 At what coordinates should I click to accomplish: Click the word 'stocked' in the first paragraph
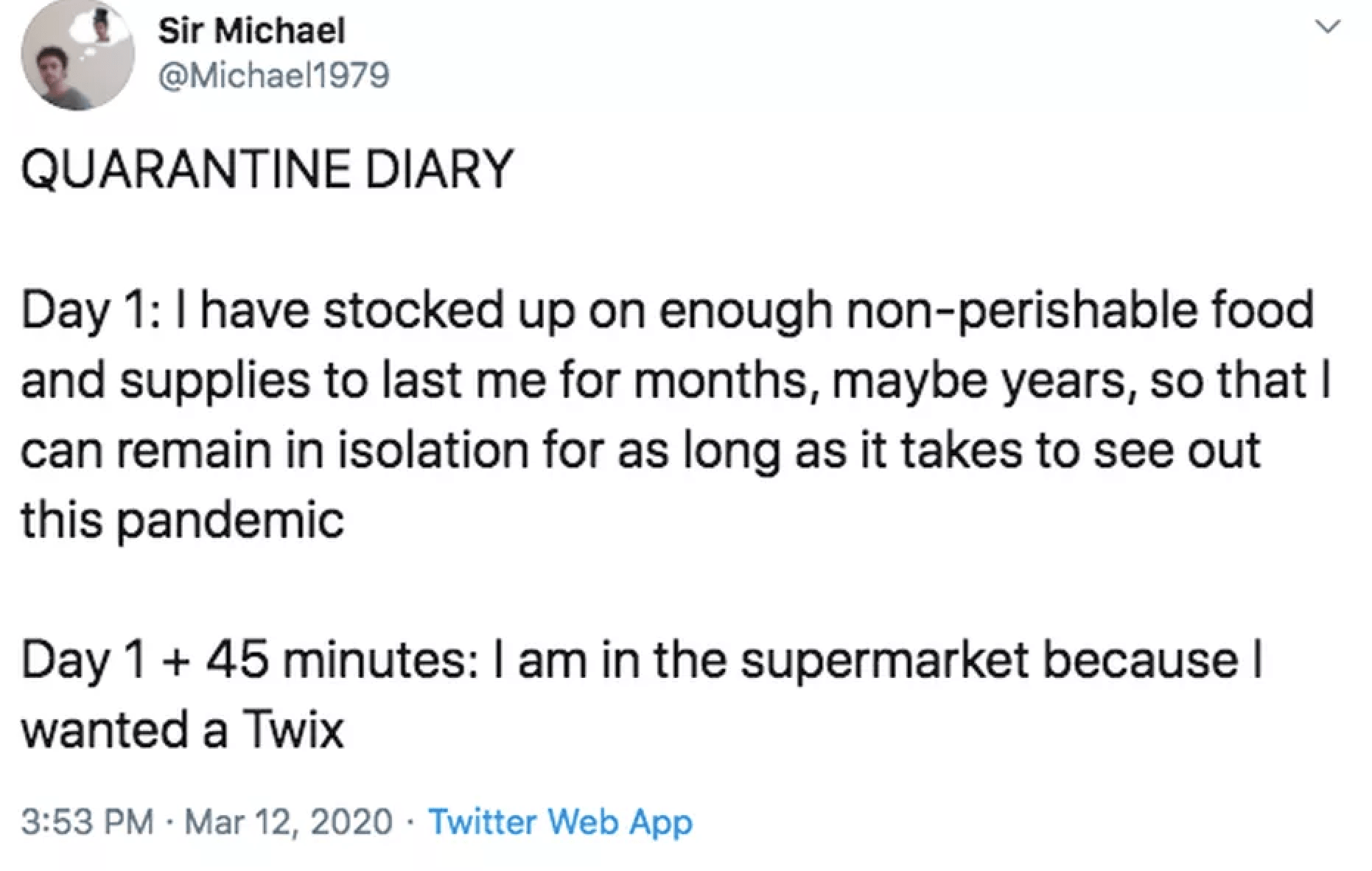pos(413,309)
